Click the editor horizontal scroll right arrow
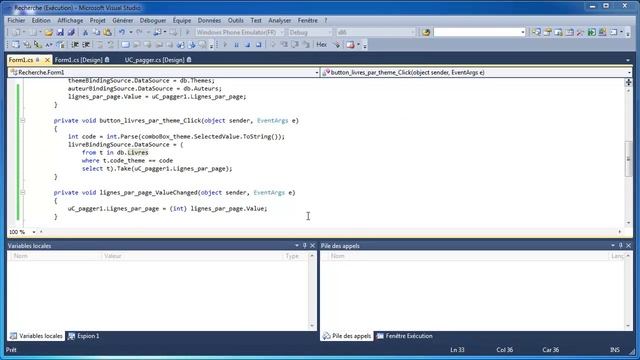The height and width of the screenshot is (360, 640). coord(620,232)
